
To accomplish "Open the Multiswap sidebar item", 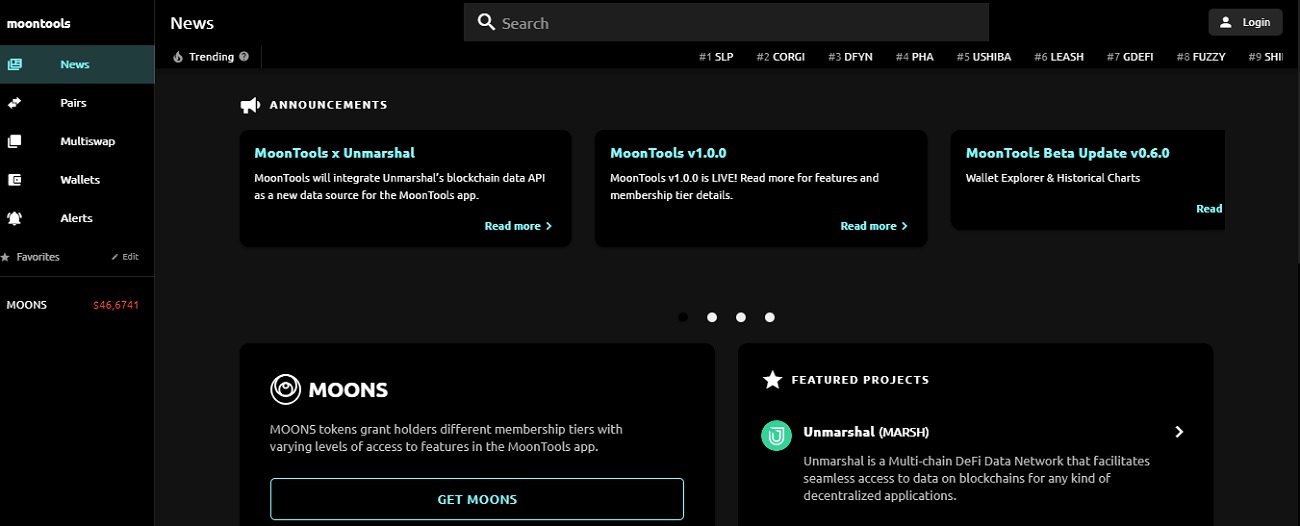I will coord(77,141).
